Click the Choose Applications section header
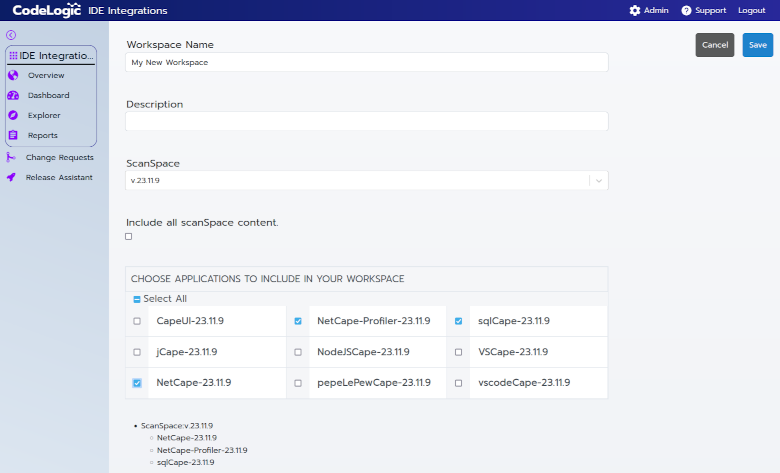780x473 pixels. (367, 279)
